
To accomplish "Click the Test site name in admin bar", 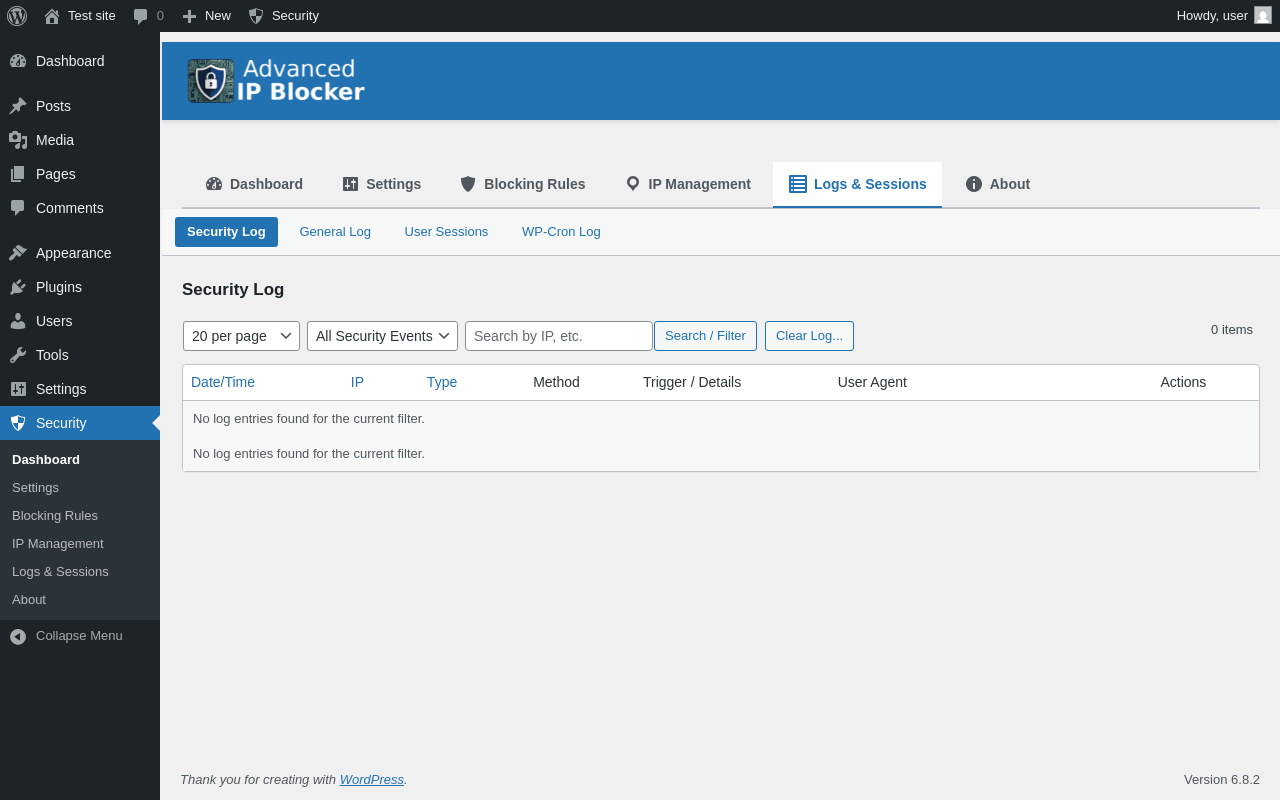I will tap(92, 16).
